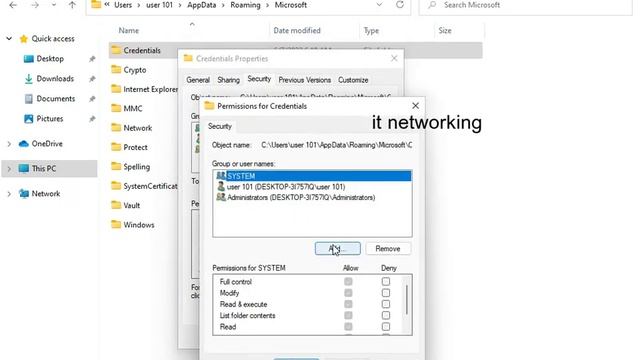Check Deny for Read permission

point(386,327)
